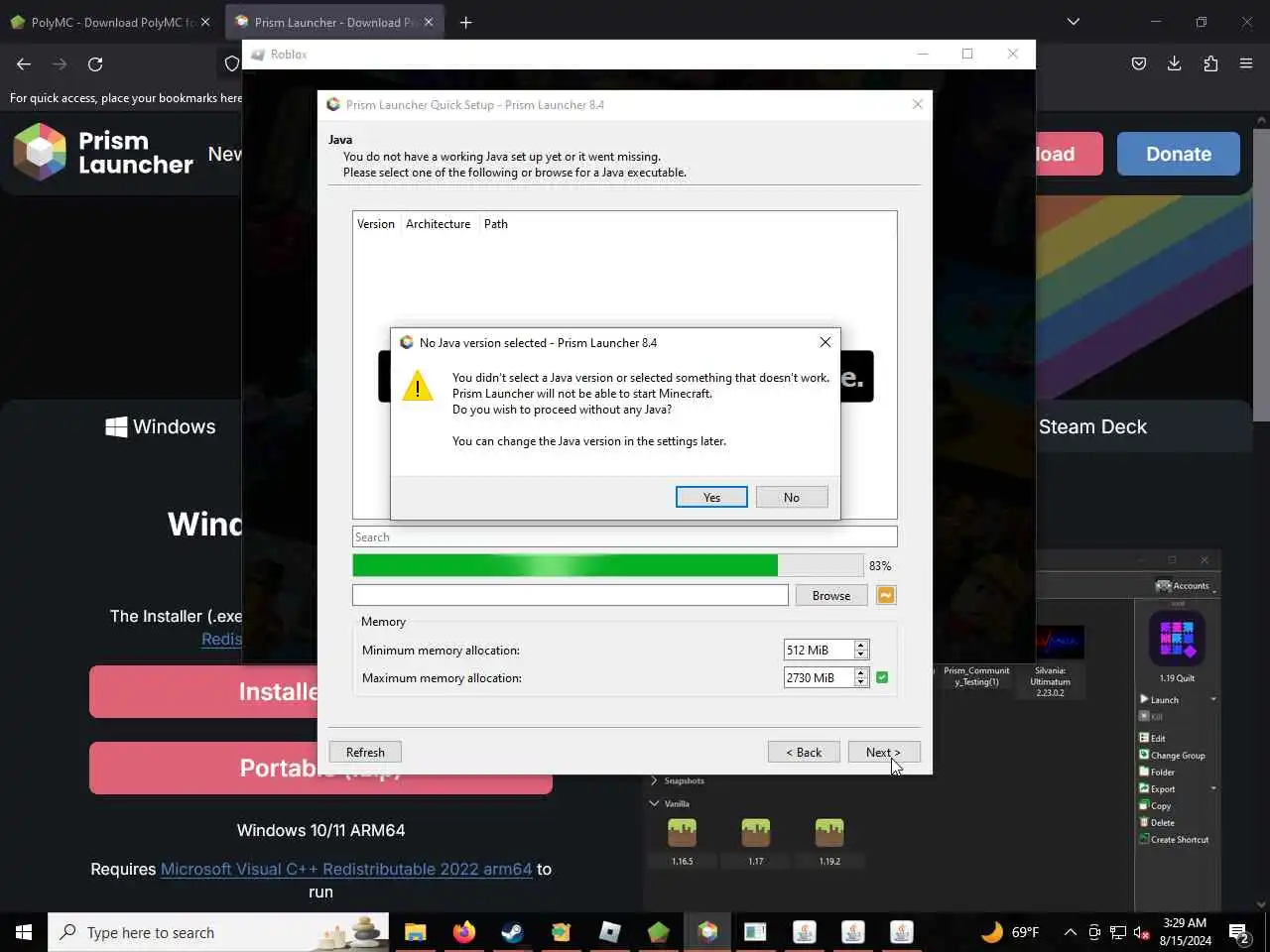Viewport: 1270px width, 952px height.
Task: Open Microsoft Visual C++ Redistributable arm64 link
Action: click(x=346, y=869)
